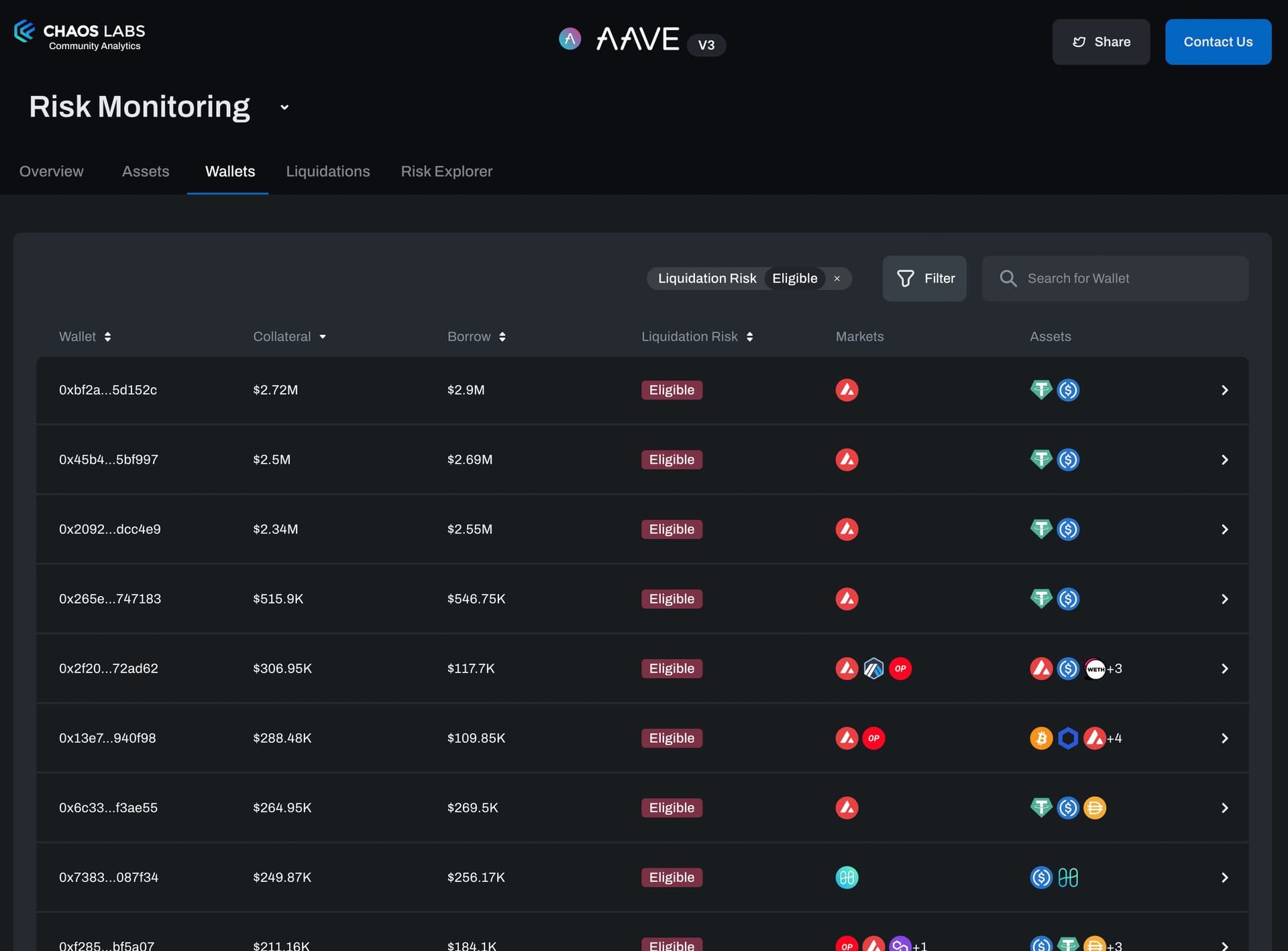Click the Tether asset icon in the first wallet row
The width and height of the screenshot is (1288, 951).
[1040, 390]
